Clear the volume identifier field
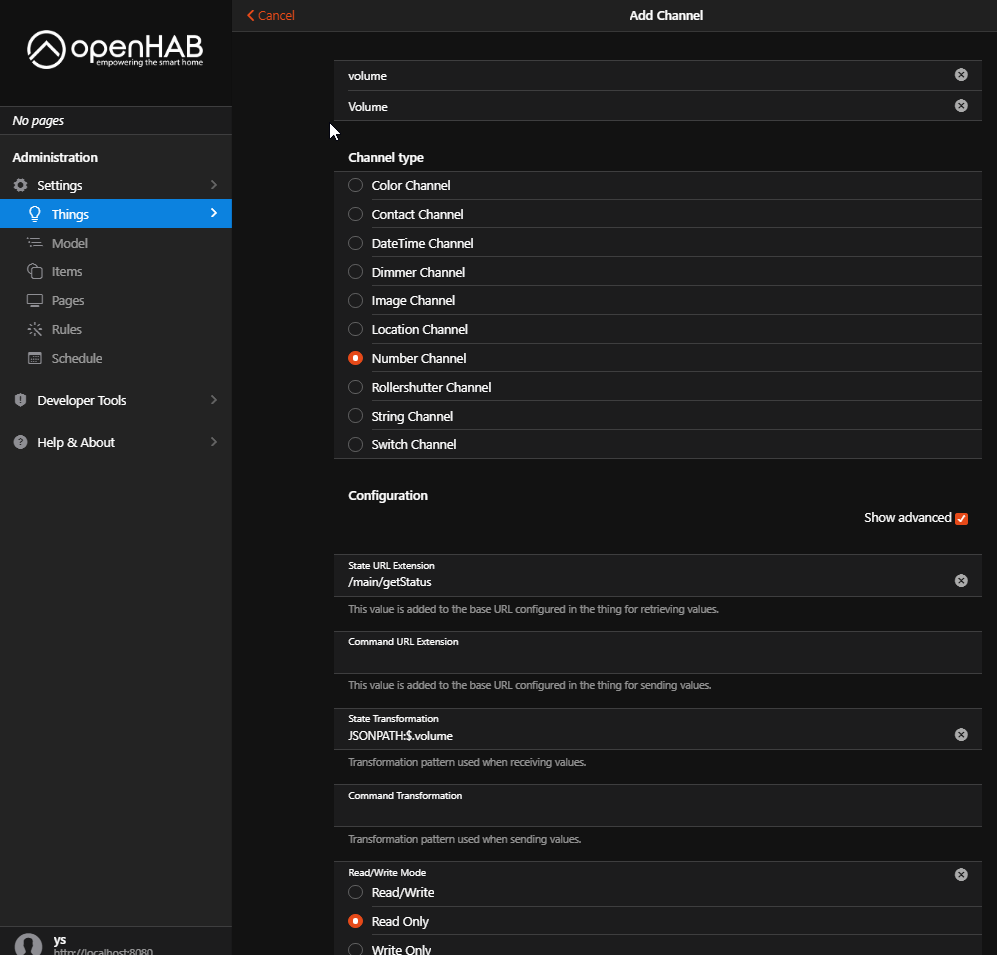 [961, 75]
